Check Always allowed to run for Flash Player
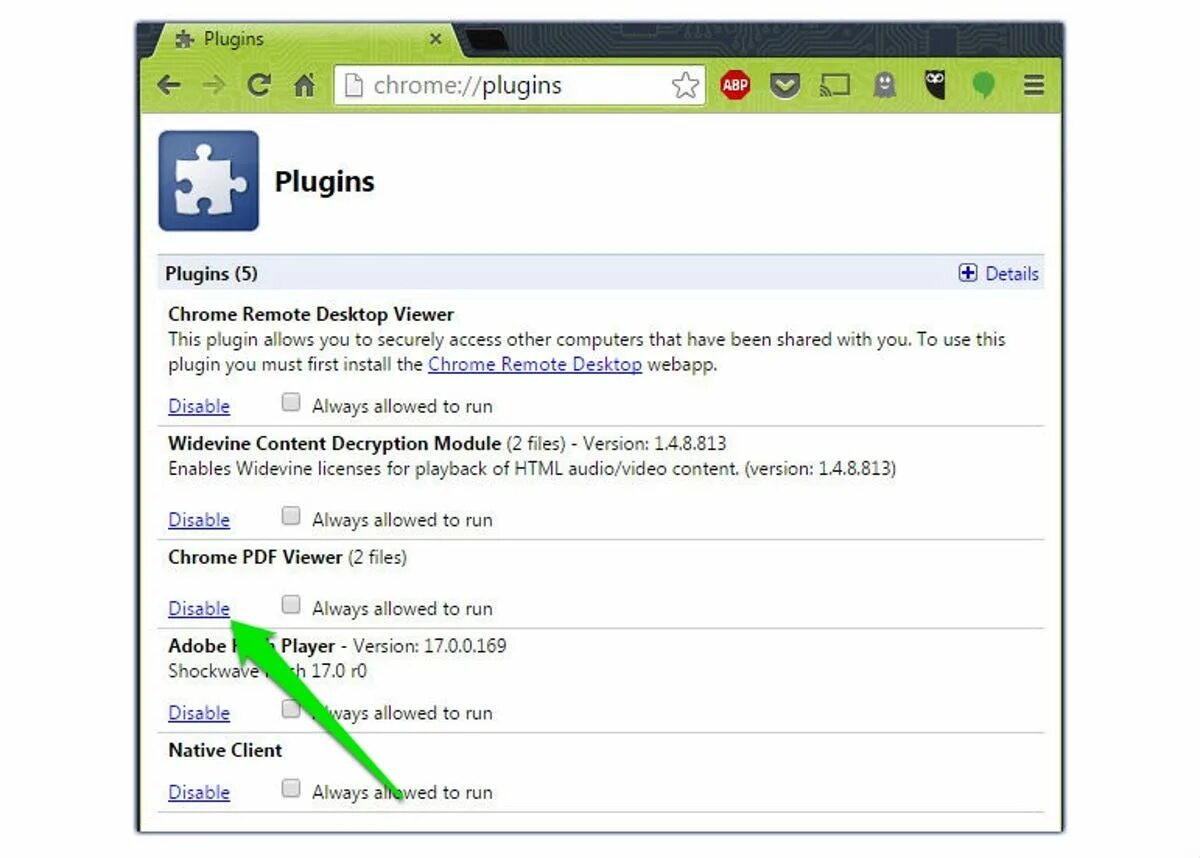Image resolution: width=1200 pixels, height=858 pixels. pos(291,709)
